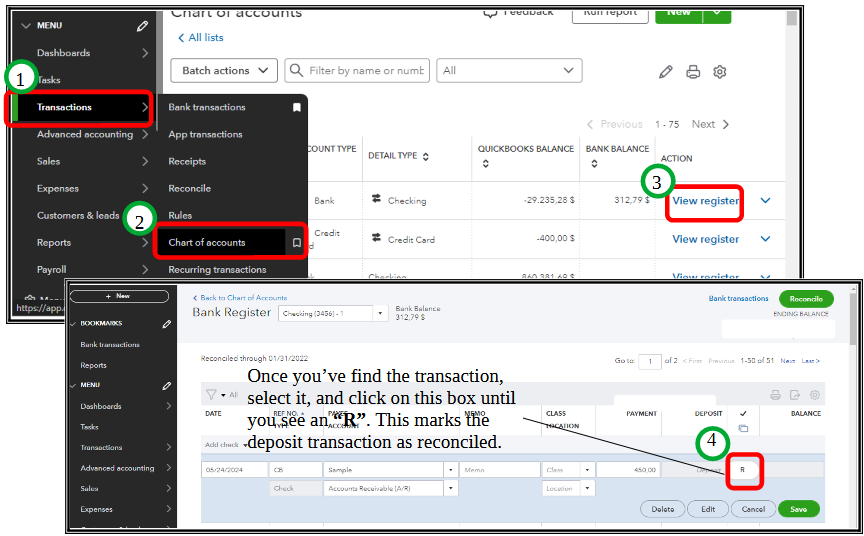Click View register for the Credit Card account
This screenshot has height=536, width=864.
[705, 239]
